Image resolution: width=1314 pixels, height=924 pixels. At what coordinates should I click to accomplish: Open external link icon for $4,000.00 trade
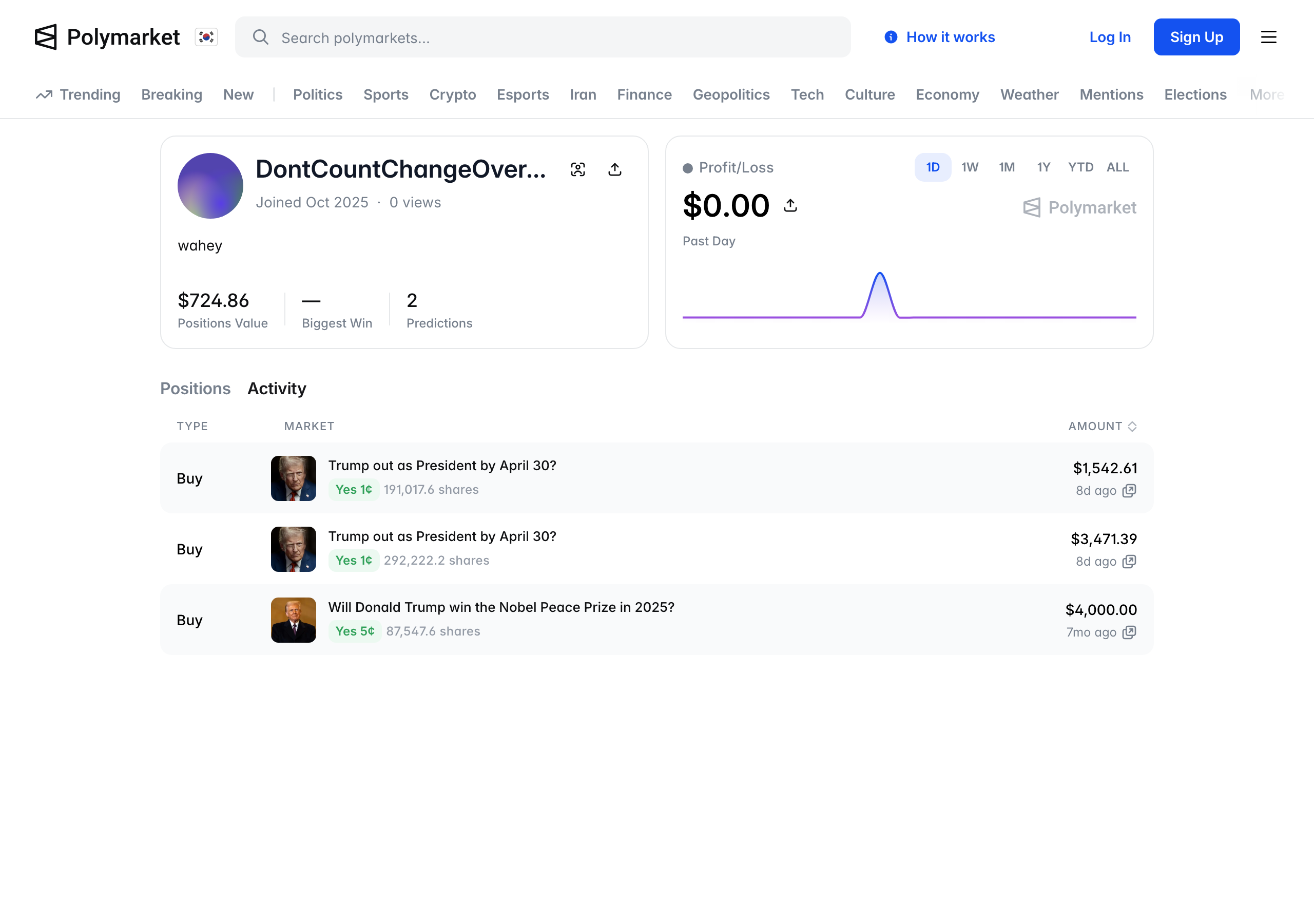point(1129,632)
